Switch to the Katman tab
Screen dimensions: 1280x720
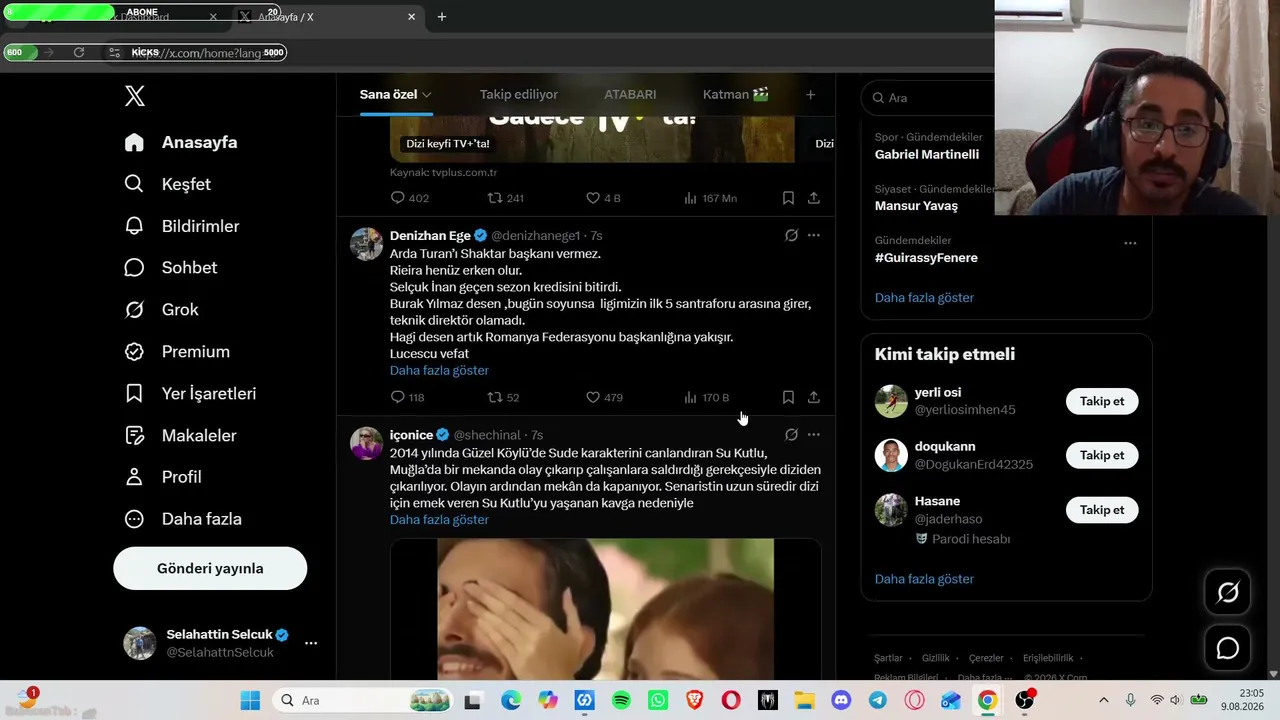(736, 94)
